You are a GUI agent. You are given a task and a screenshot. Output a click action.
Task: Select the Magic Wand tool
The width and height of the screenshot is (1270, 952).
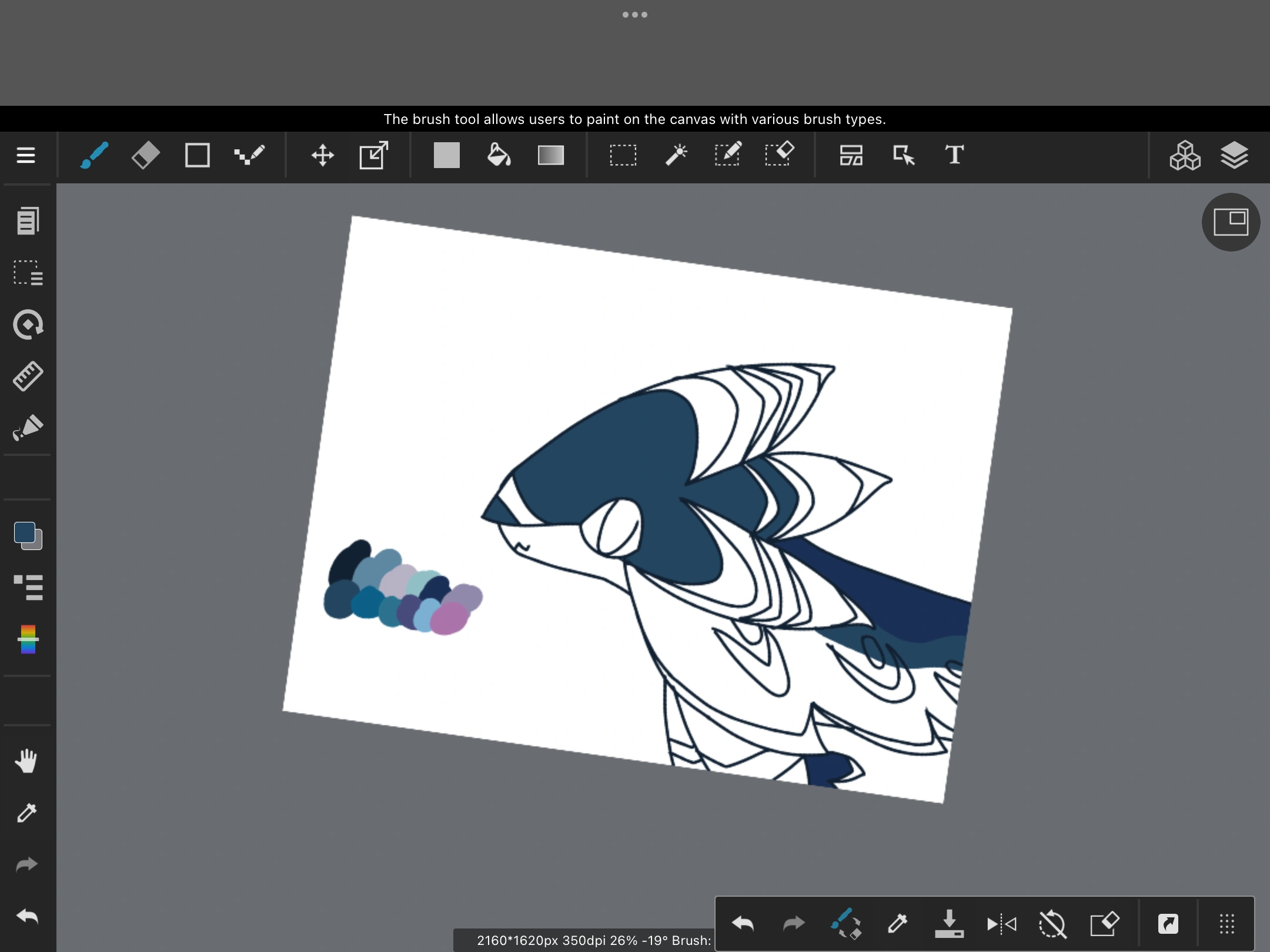click(675, 155)
